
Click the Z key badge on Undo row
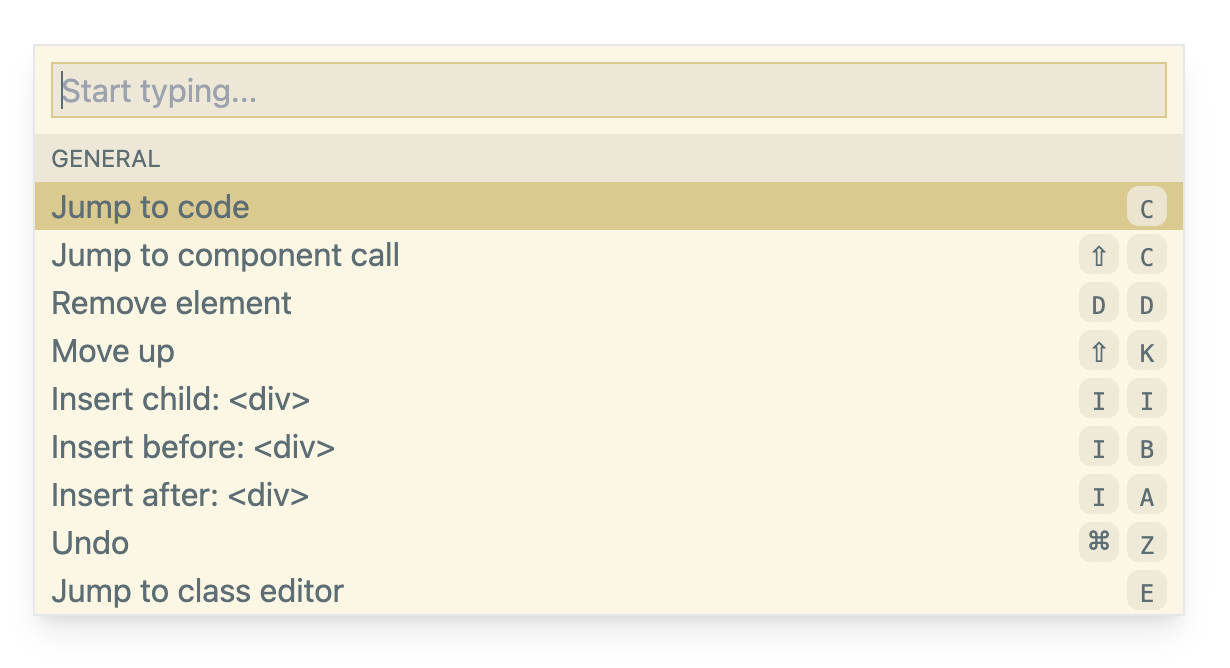point(1147,544)
